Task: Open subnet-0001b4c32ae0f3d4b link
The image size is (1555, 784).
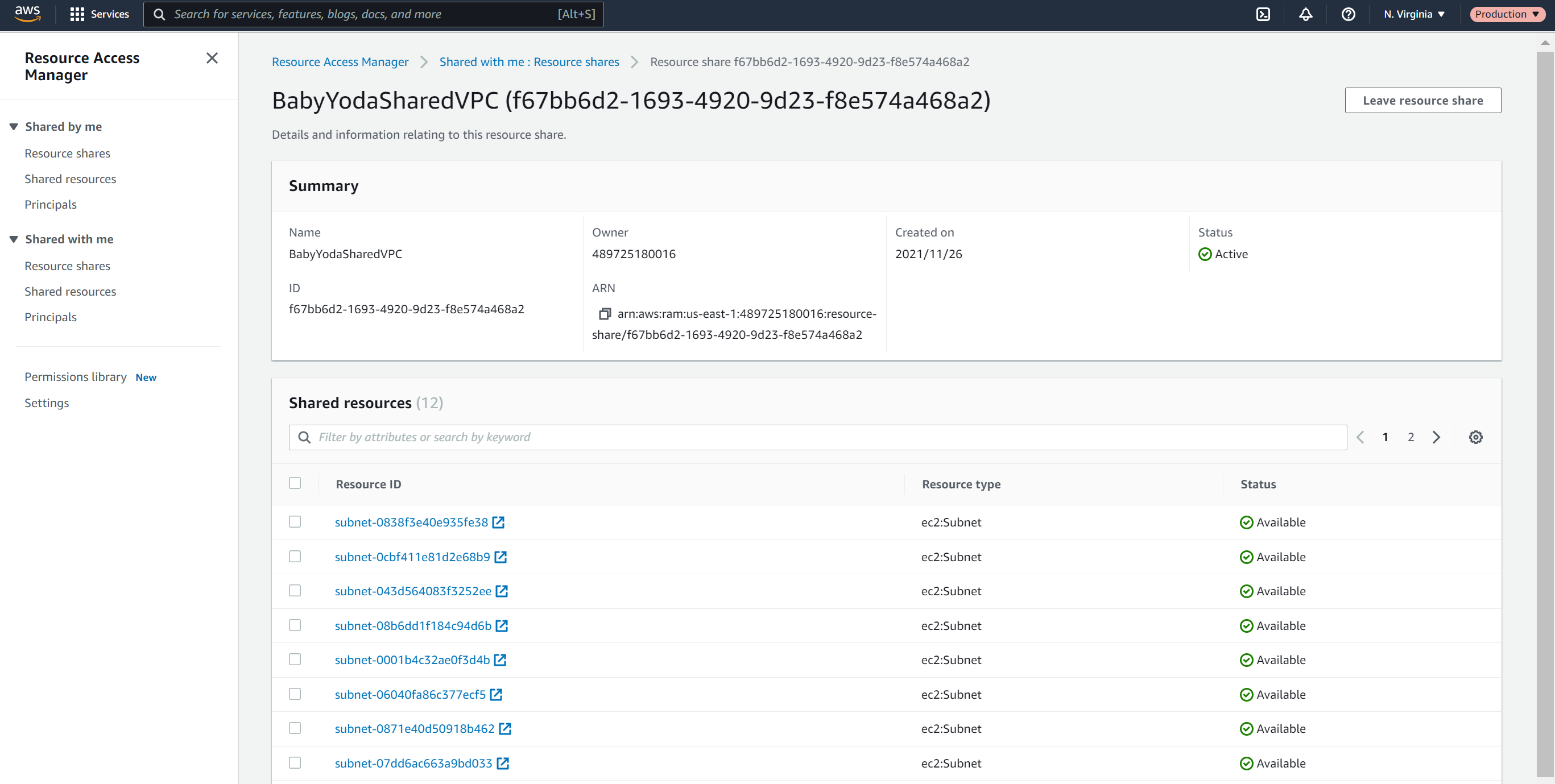Action: pos(412,659)
